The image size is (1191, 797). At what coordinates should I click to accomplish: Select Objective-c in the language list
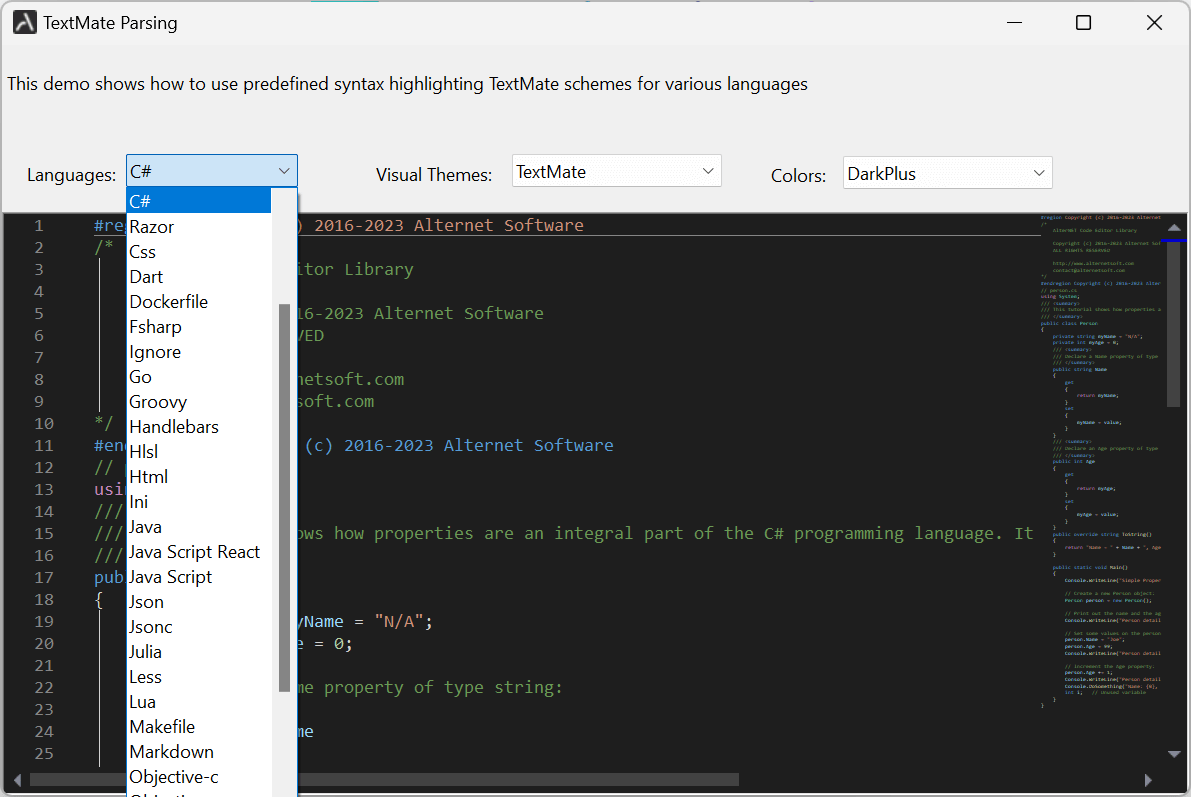(x=199, y=776)
